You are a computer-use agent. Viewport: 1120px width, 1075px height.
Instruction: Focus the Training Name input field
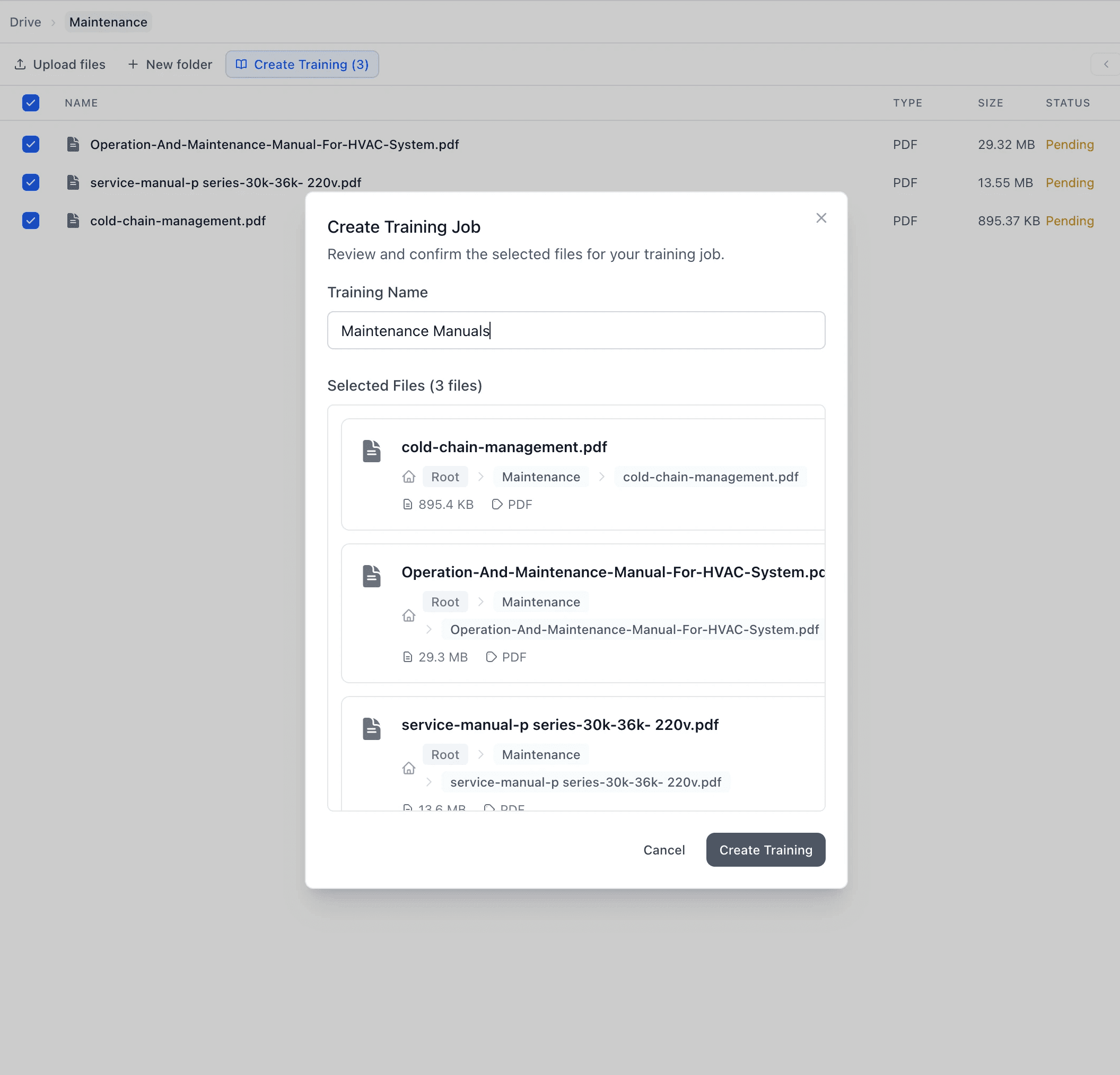(575, 330)
